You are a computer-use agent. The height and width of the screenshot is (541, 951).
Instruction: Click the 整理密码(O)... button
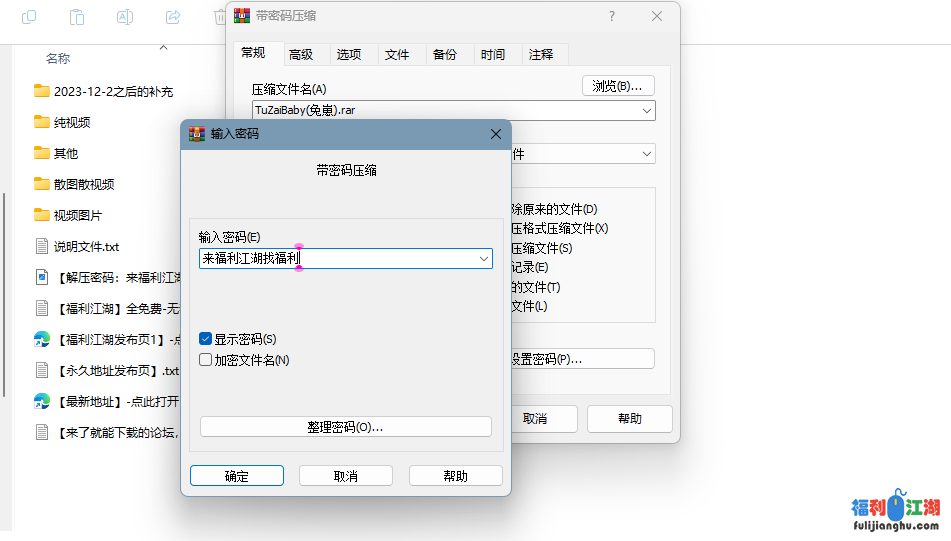(345, 427)
